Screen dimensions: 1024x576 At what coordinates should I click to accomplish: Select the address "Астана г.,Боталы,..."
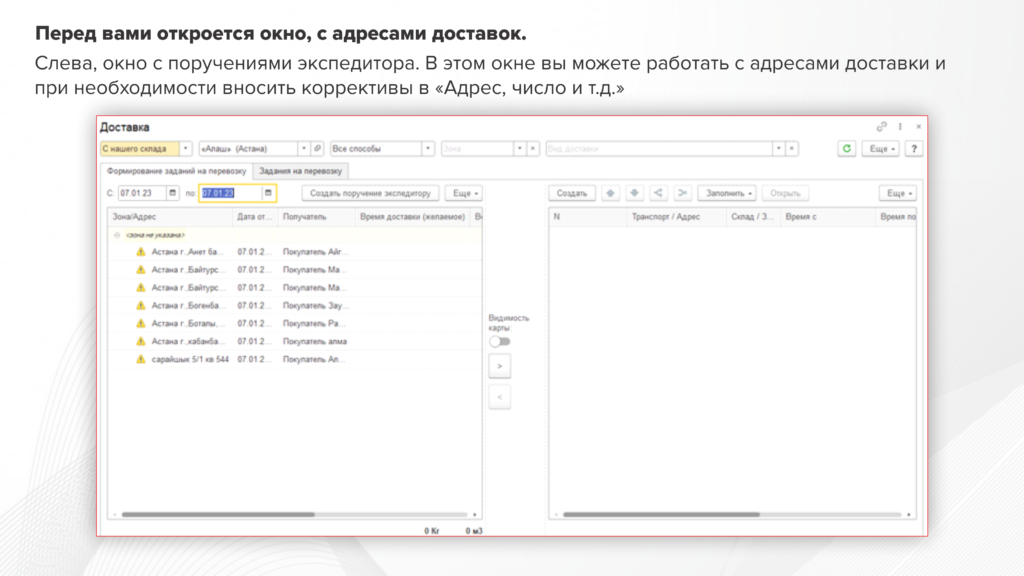188,323
